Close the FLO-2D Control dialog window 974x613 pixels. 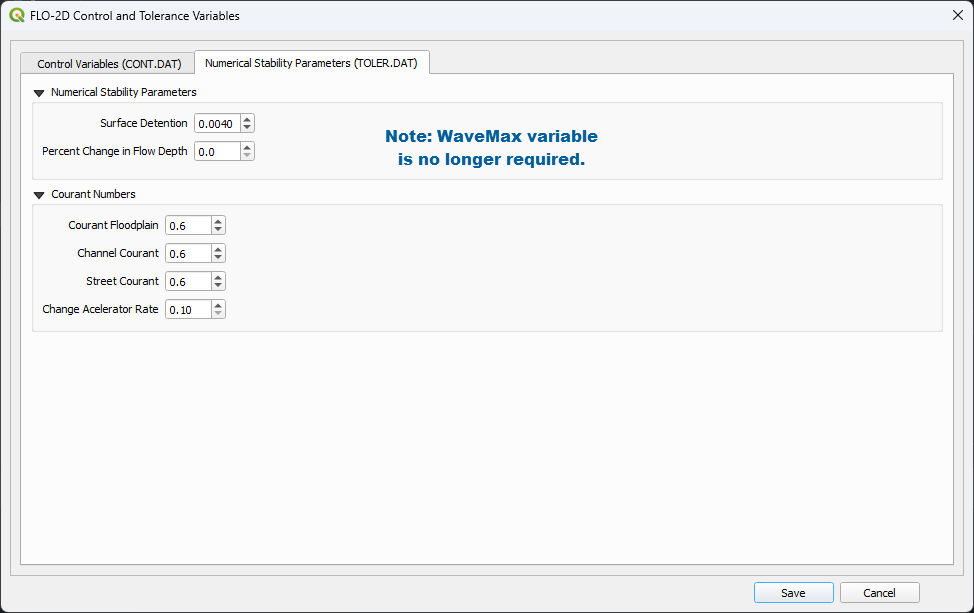pos(957,16)
